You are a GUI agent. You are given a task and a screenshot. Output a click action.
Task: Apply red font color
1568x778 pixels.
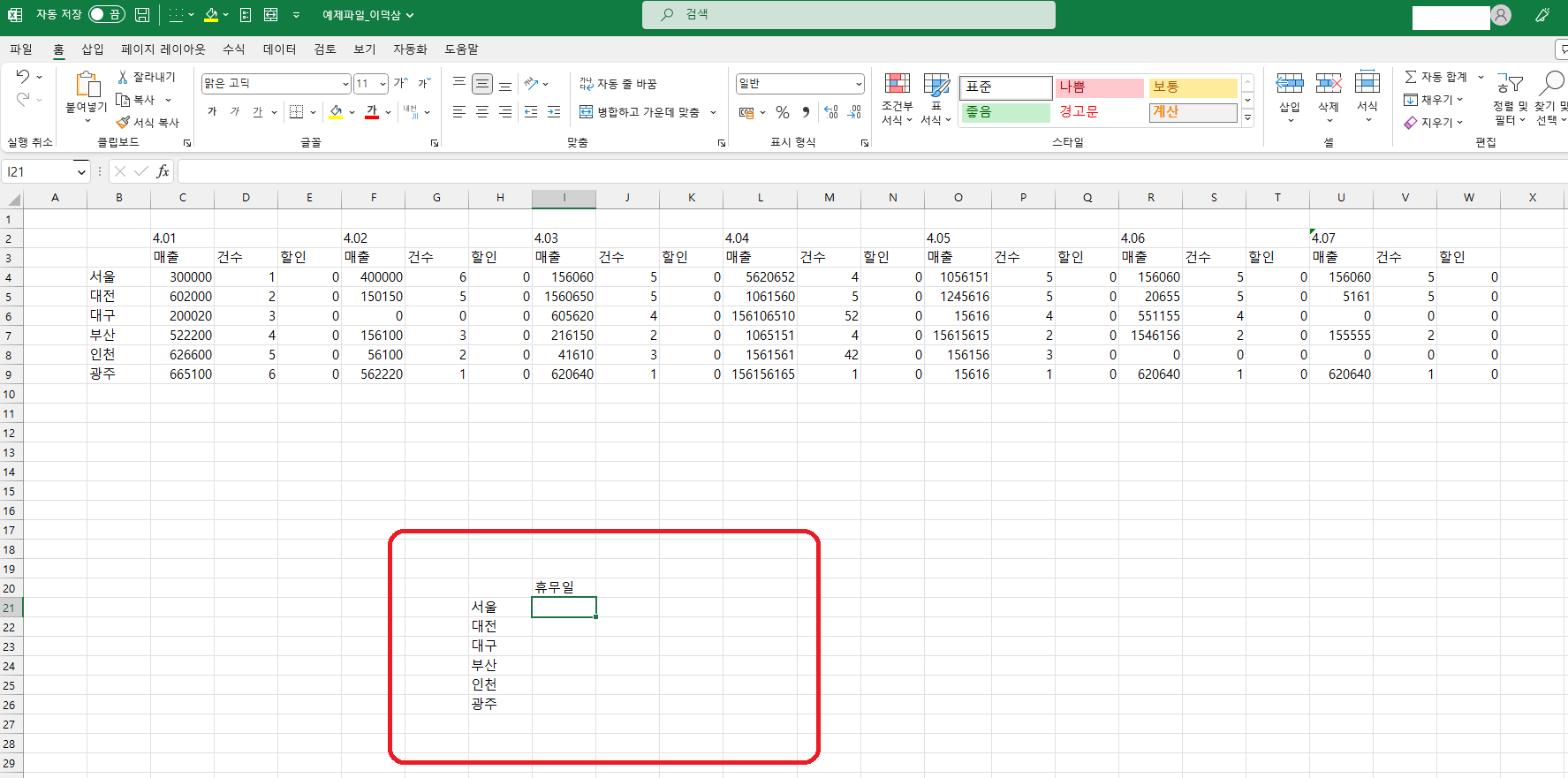372,111
